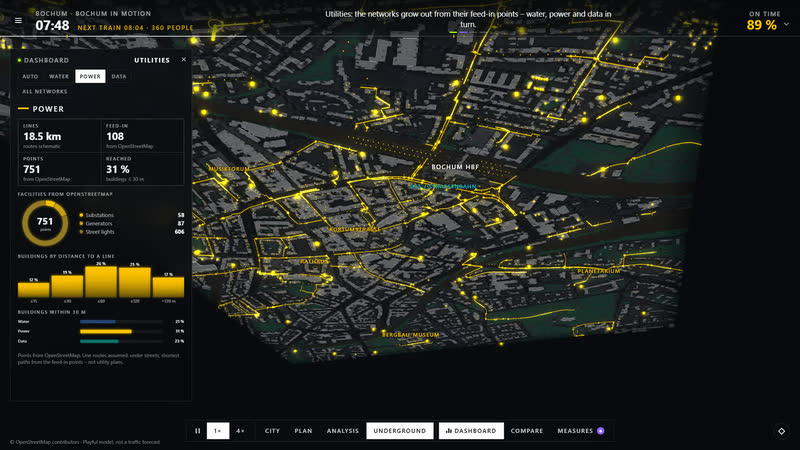Open the hamburger menu icon

point(18,20)
